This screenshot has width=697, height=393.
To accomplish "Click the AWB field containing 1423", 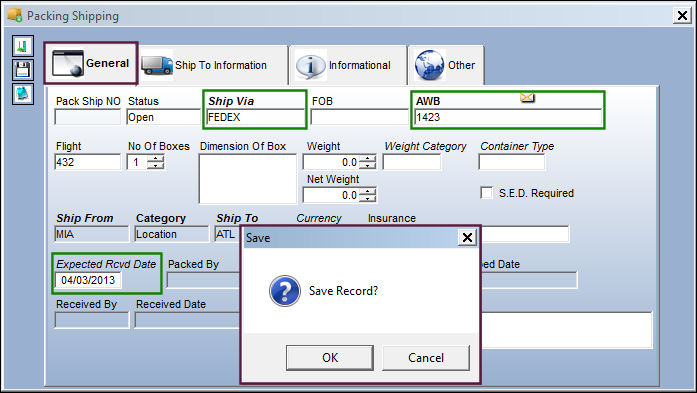I will click(509, 117).
